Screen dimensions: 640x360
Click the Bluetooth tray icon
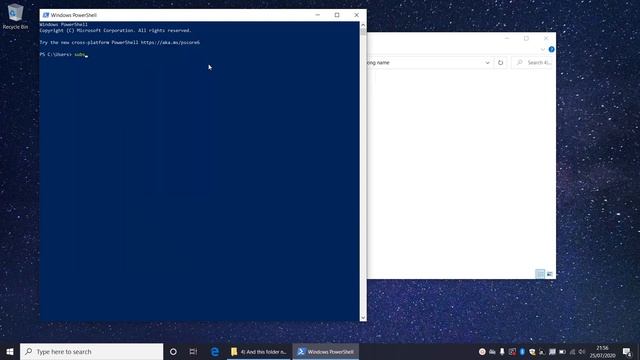coord(522,351)
